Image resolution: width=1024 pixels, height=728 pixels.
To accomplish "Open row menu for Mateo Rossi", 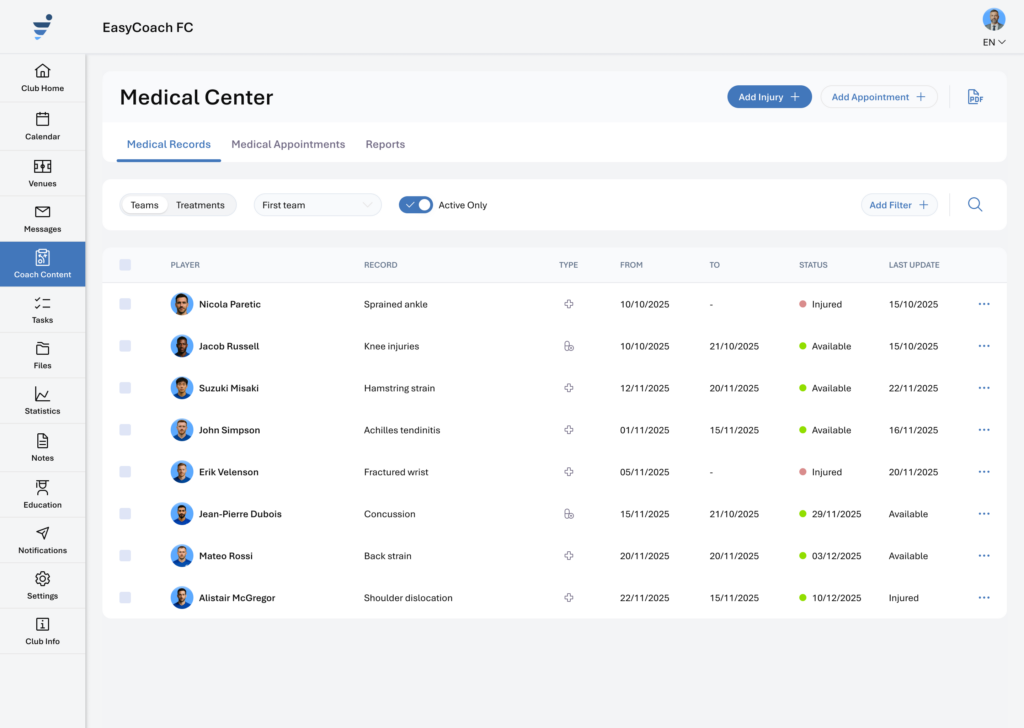I will pyautogui.click(x=984, y=556).
